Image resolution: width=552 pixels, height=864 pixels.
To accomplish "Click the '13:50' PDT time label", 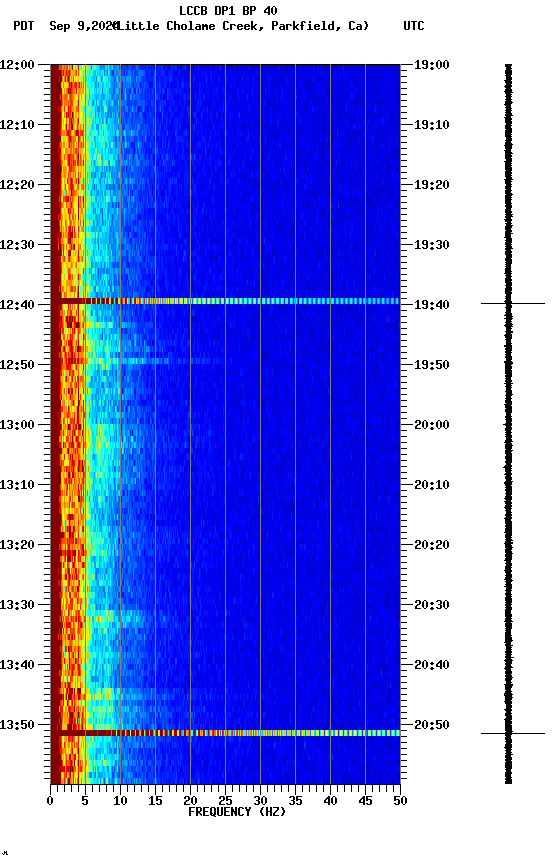I will (x=17, y=726).
